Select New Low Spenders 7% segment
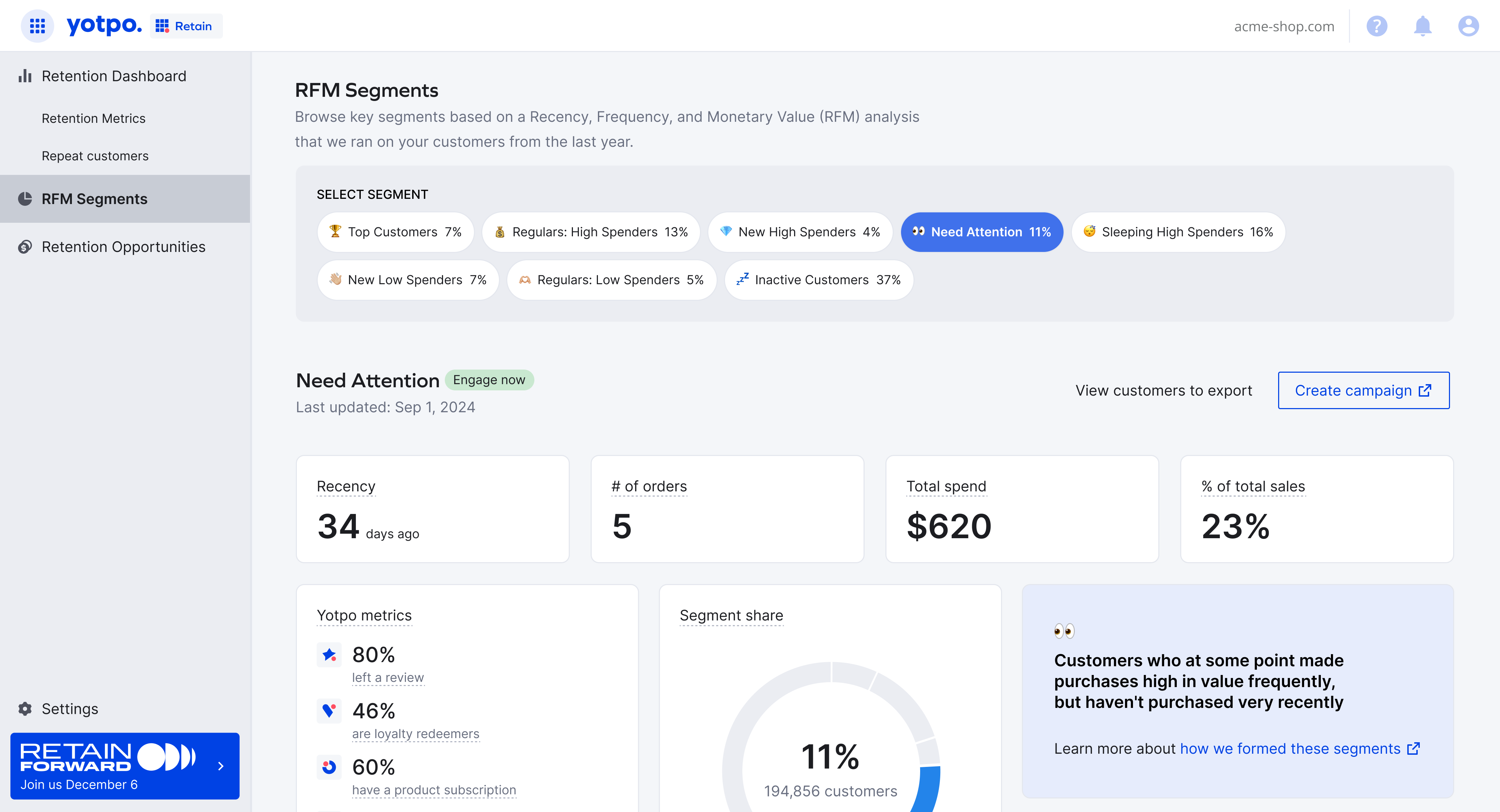Viewport: 1500px width, 812px height. pos(408,280)
